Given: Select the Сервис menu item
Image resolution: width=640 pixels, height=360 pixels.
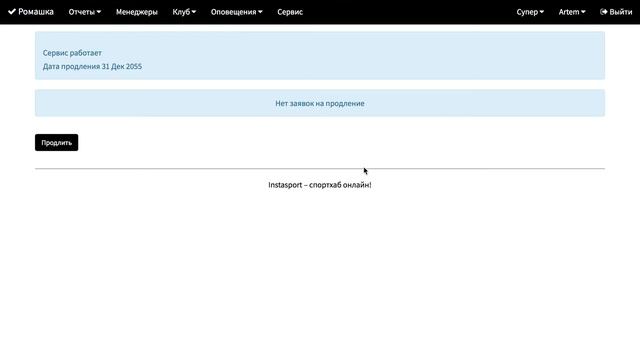Looking at the screenshot, I should click(x=290, y=12).
